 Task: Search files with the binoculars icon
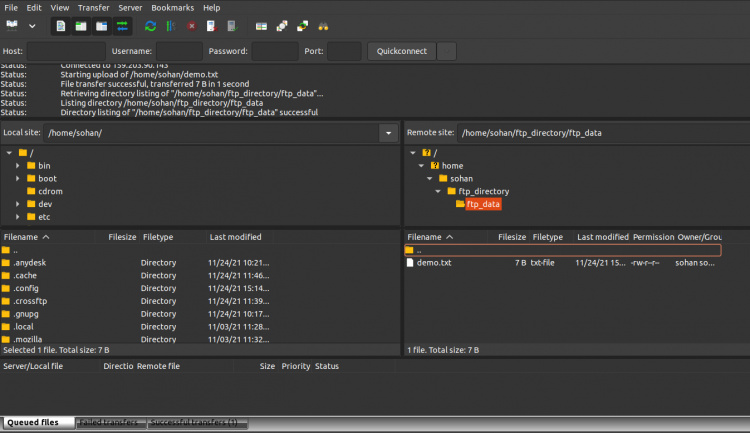click(323, 26)
